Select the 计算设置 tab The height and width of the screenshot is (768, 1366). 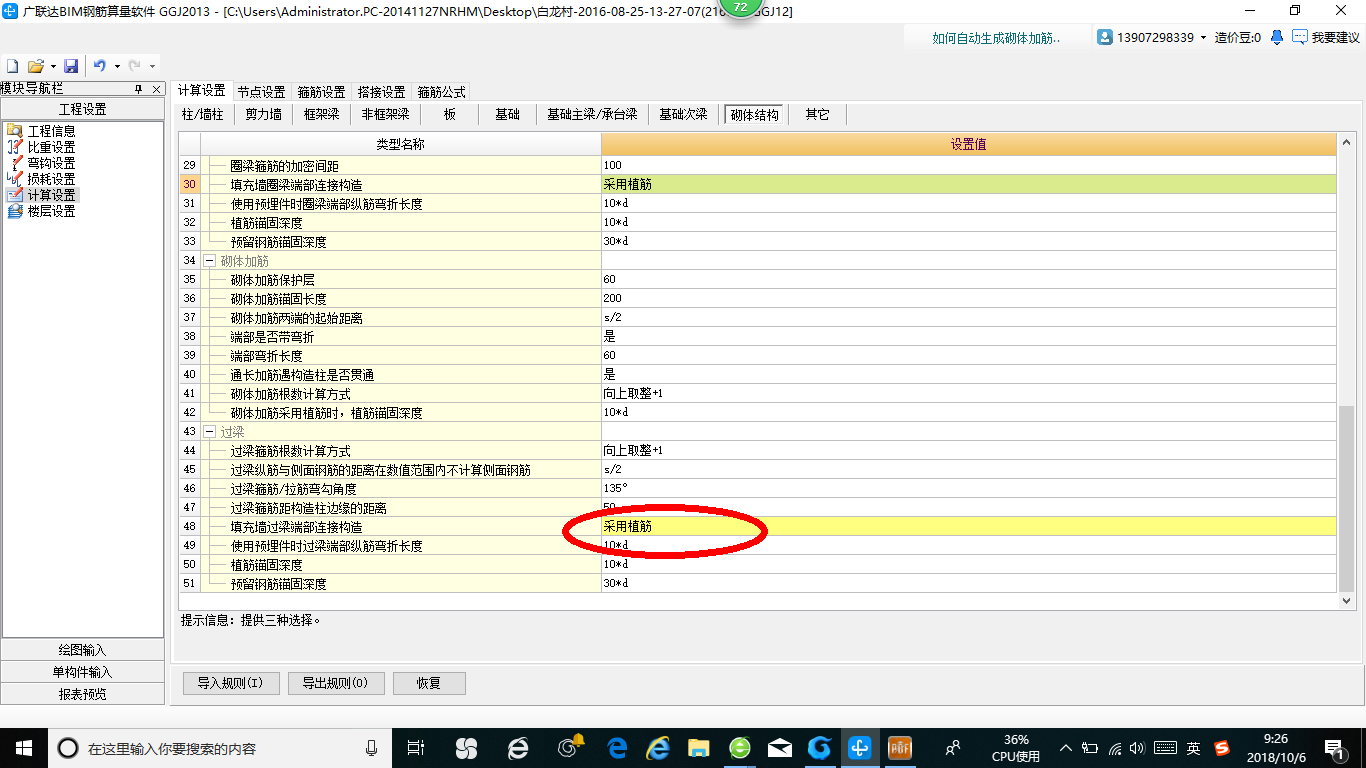pos(201,90)
